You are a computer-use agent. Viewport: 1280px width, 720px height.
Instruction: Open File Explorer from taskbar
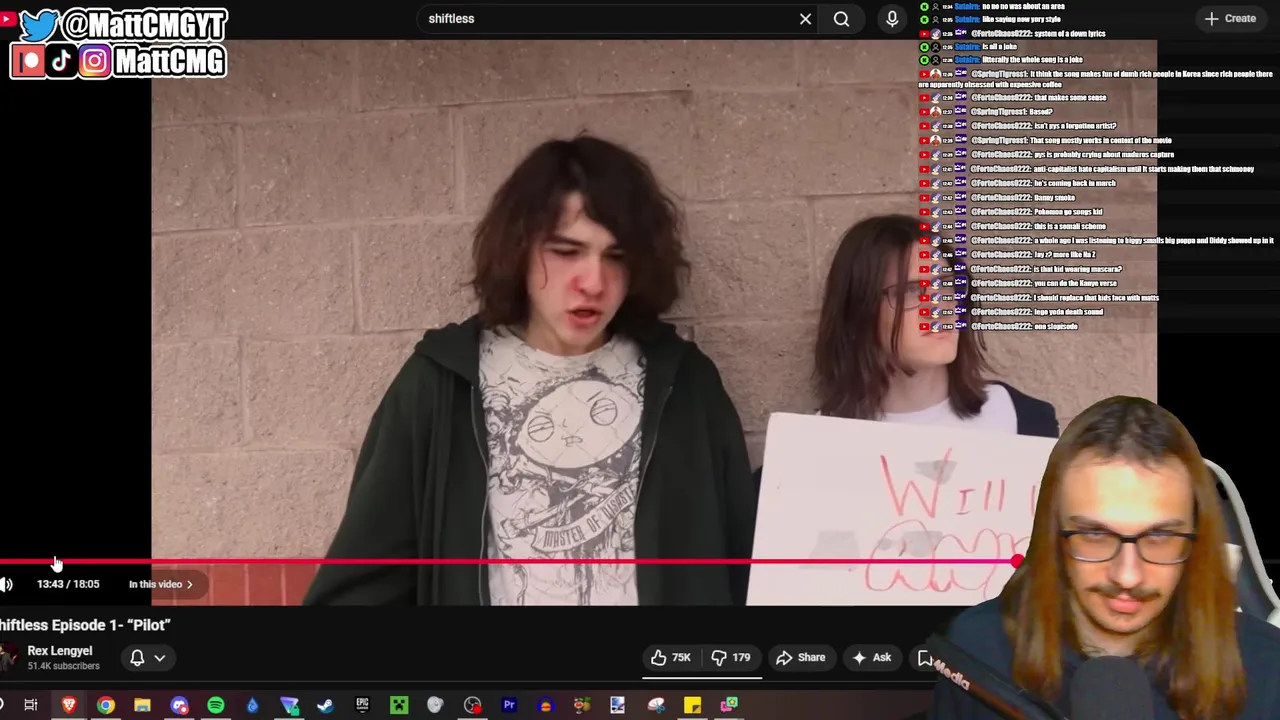142,705
